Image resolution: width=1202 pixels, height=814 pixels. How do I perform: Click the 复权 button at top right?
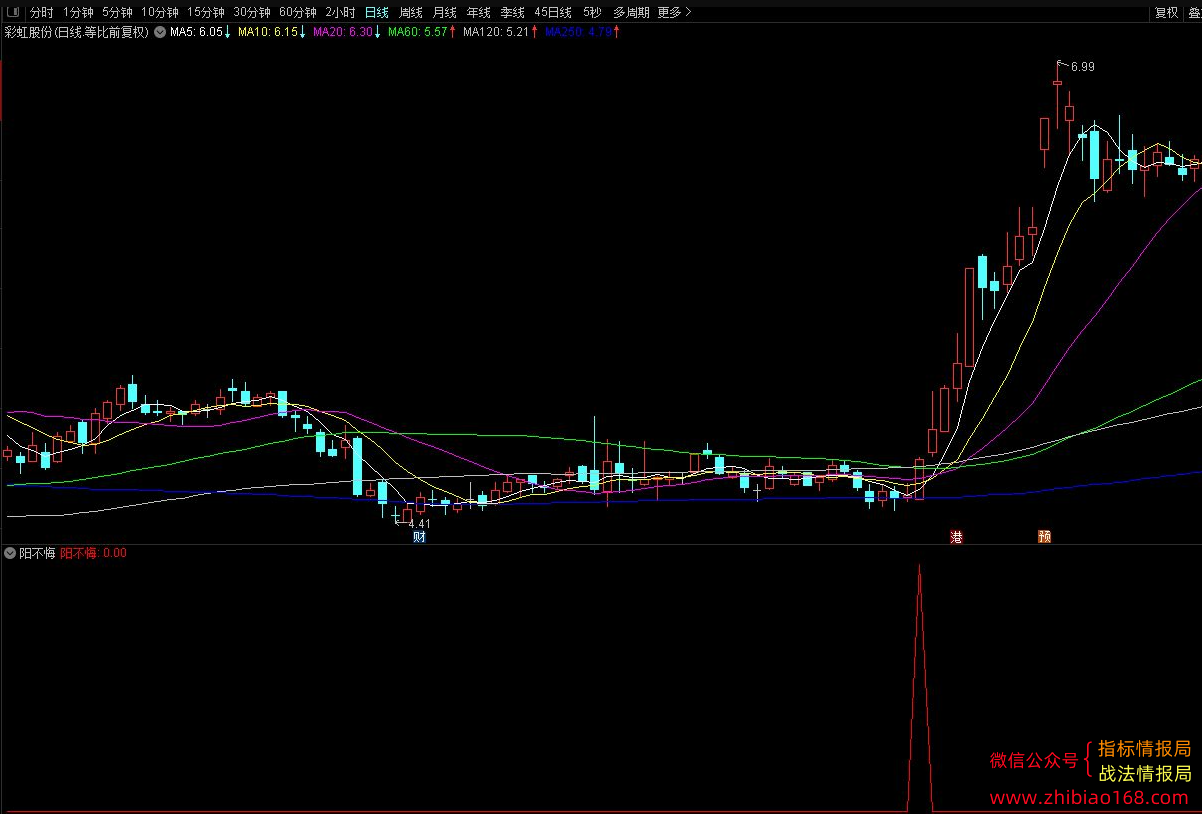coord(1166,12)
